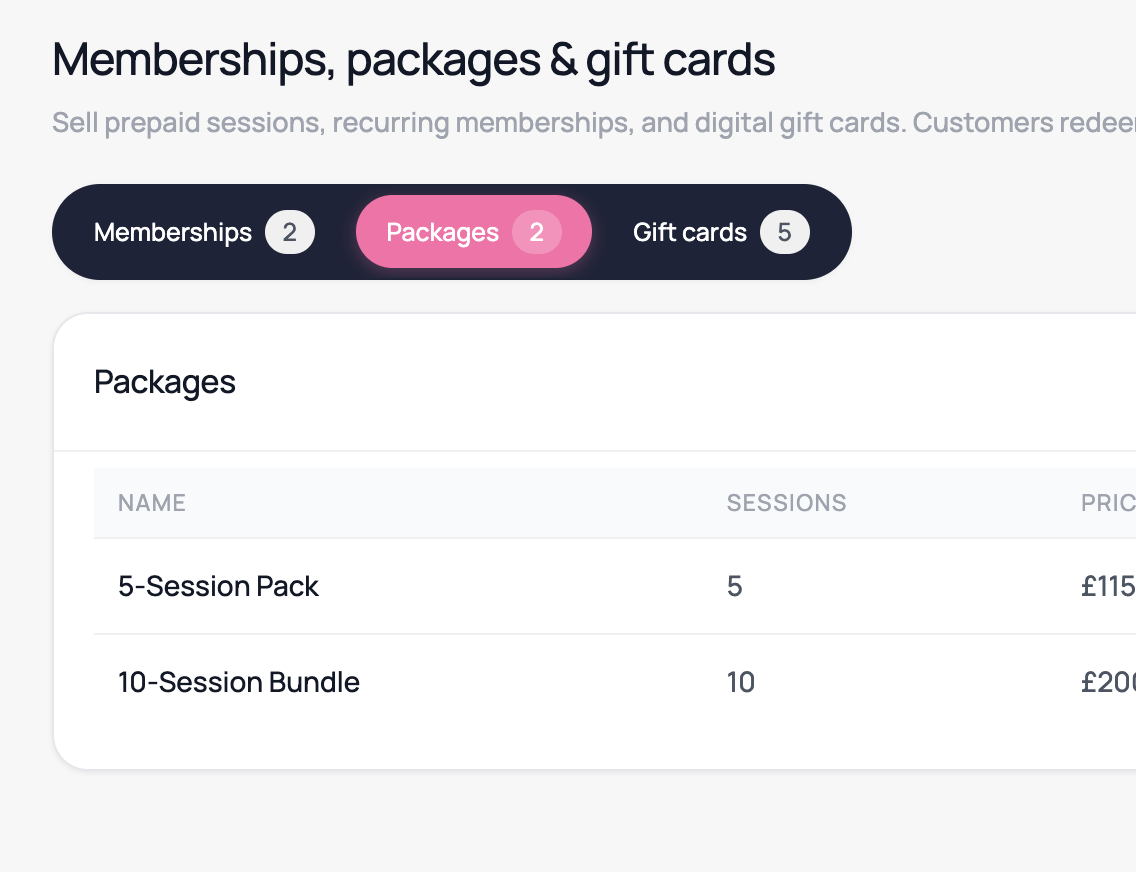Click the Memberships, packages & gift cards title
This screenshot has height=872, width=1136.
tap(414, 60)
